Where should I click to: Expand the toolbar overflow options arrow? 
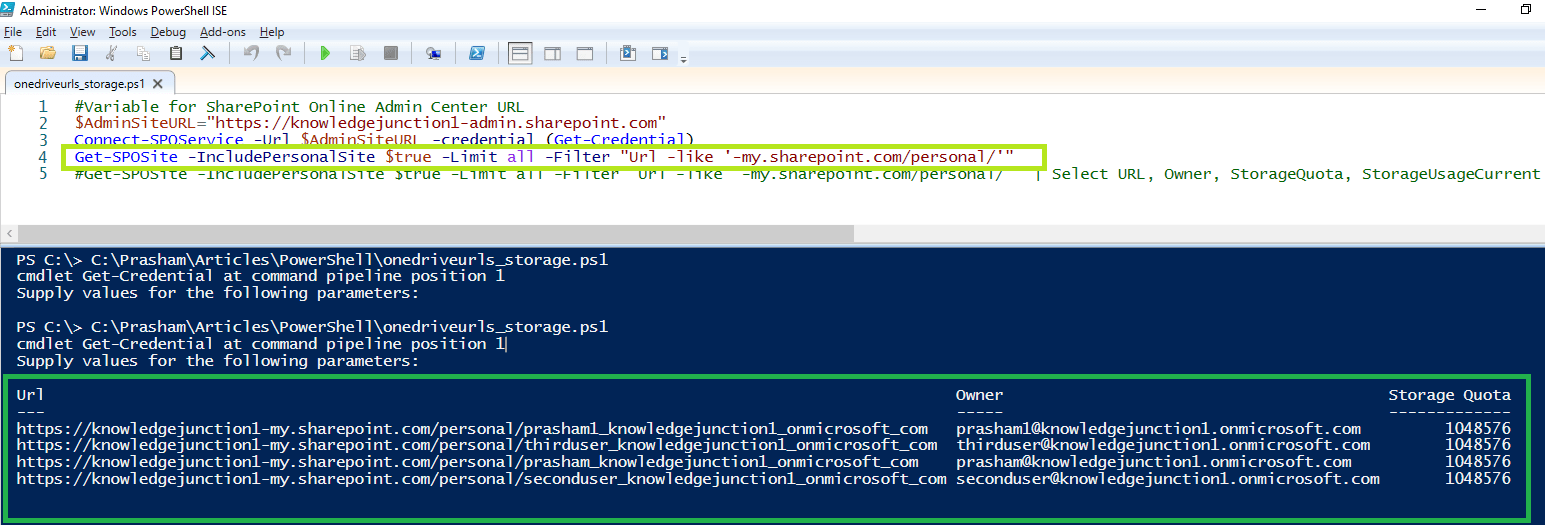(684, 59)
